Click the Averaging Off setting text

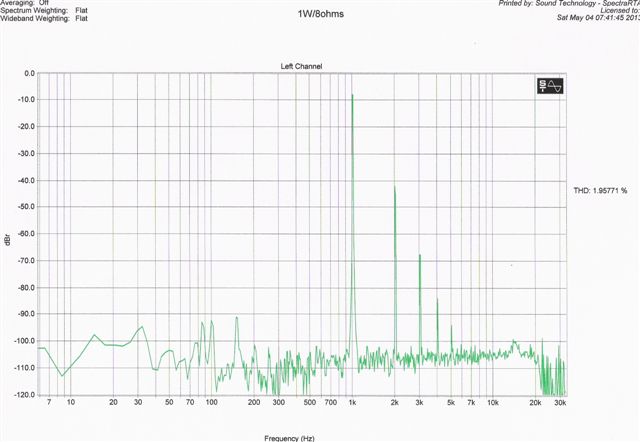(x=24, y=3)
